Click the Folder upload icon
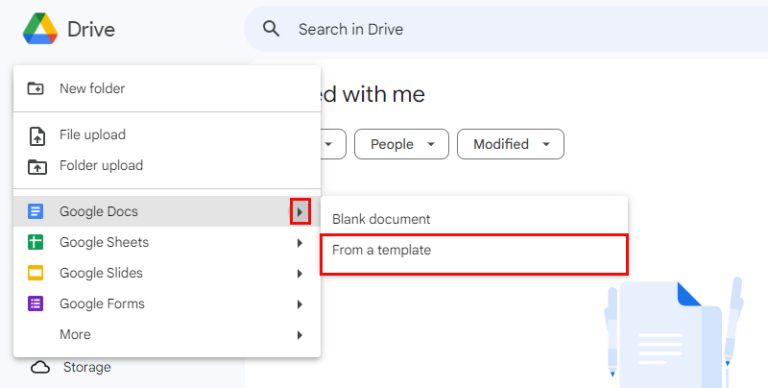The height and width of the screenshot is (388, 768). (37, 167)
